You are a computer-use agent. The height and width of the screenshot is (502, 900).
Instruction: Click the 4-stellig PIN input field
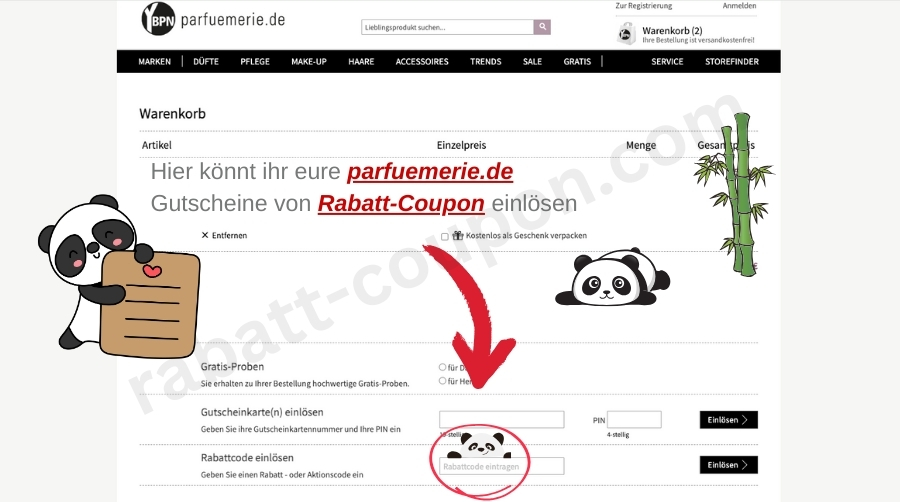pos(634,420)
